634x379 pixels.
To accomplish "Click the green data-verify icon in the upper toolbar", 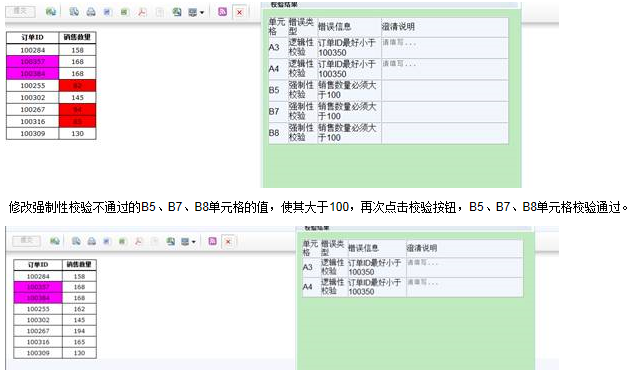I will (x=51, y=12).
